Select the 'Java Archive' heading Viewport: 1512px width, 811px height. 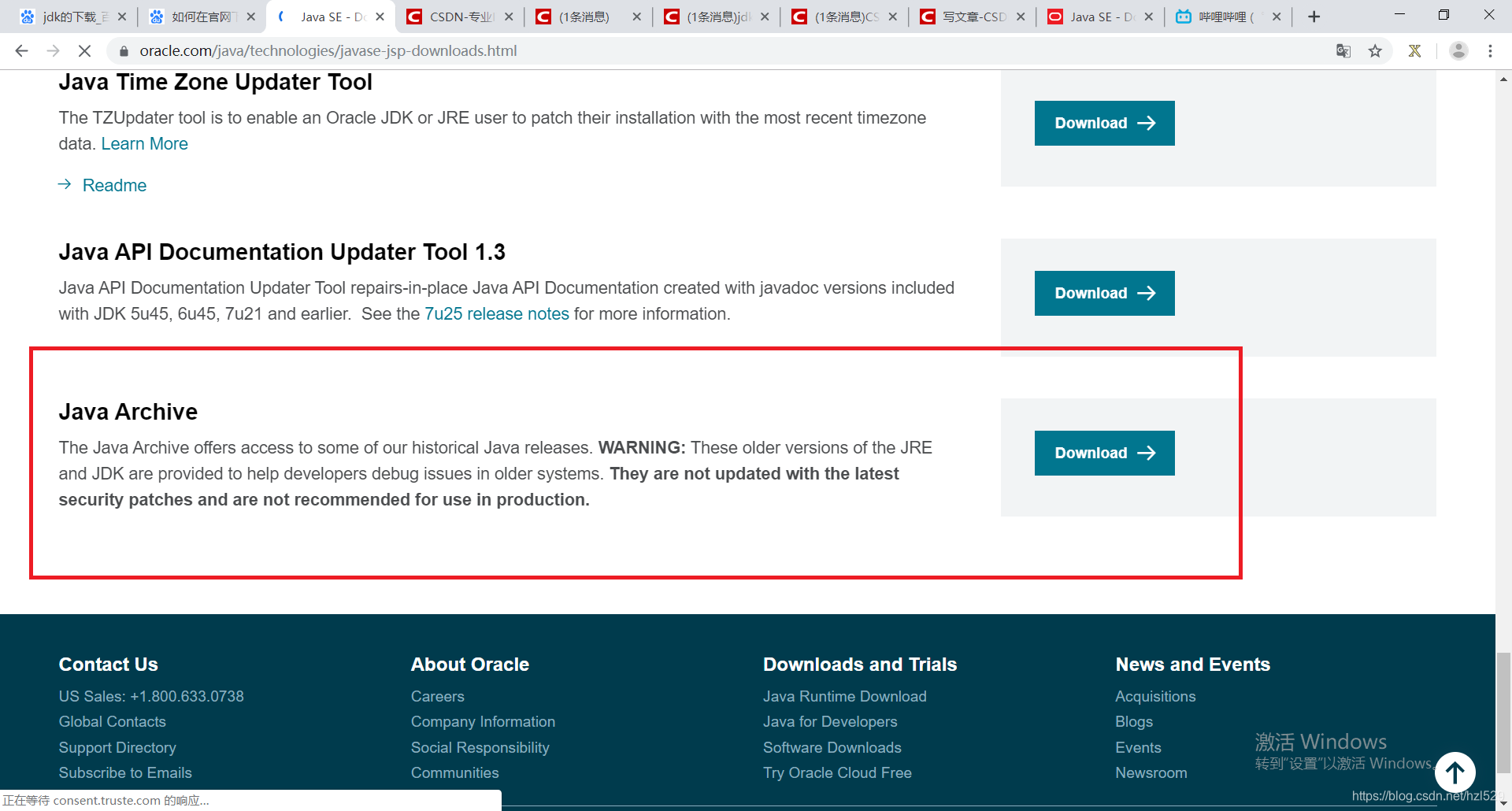click(128, 412)
